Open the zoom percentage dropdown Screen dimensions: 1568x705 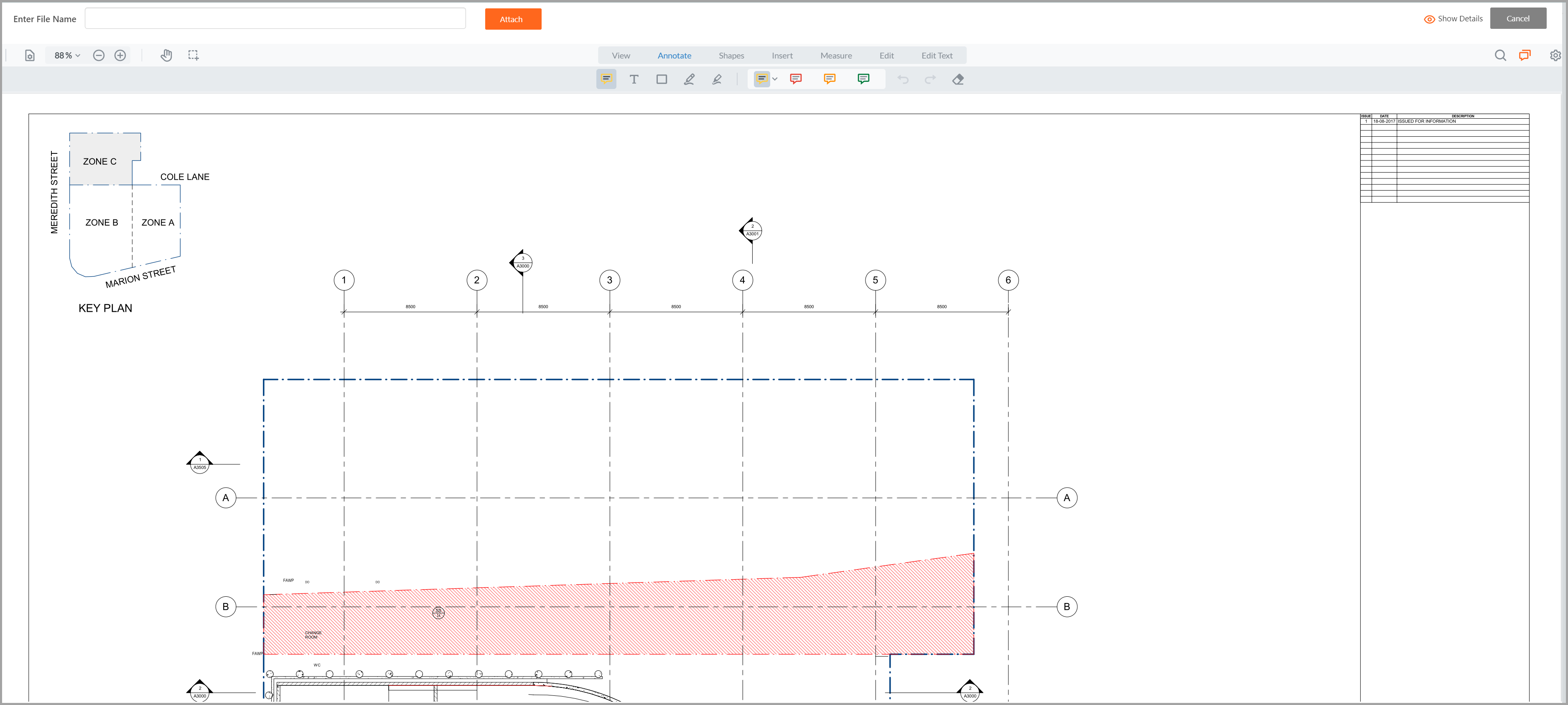[x=66, y=55]
